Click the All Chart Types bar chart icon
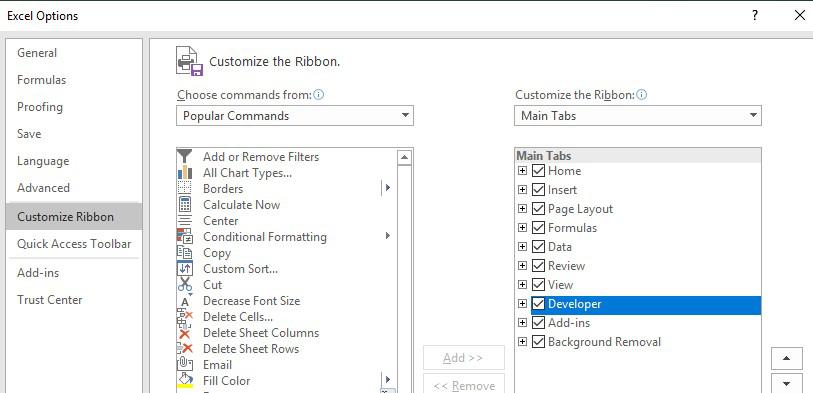 click(x=185, y=173)
